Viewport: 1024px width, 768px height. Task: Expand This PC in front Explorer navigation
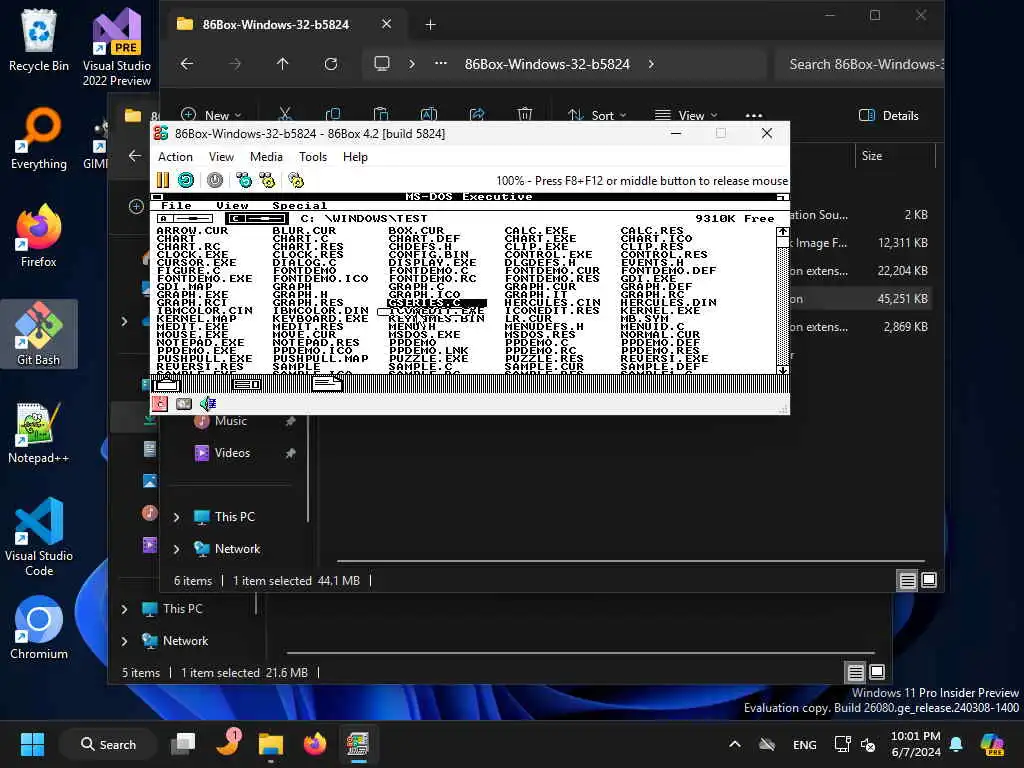(x=176, y=517)
